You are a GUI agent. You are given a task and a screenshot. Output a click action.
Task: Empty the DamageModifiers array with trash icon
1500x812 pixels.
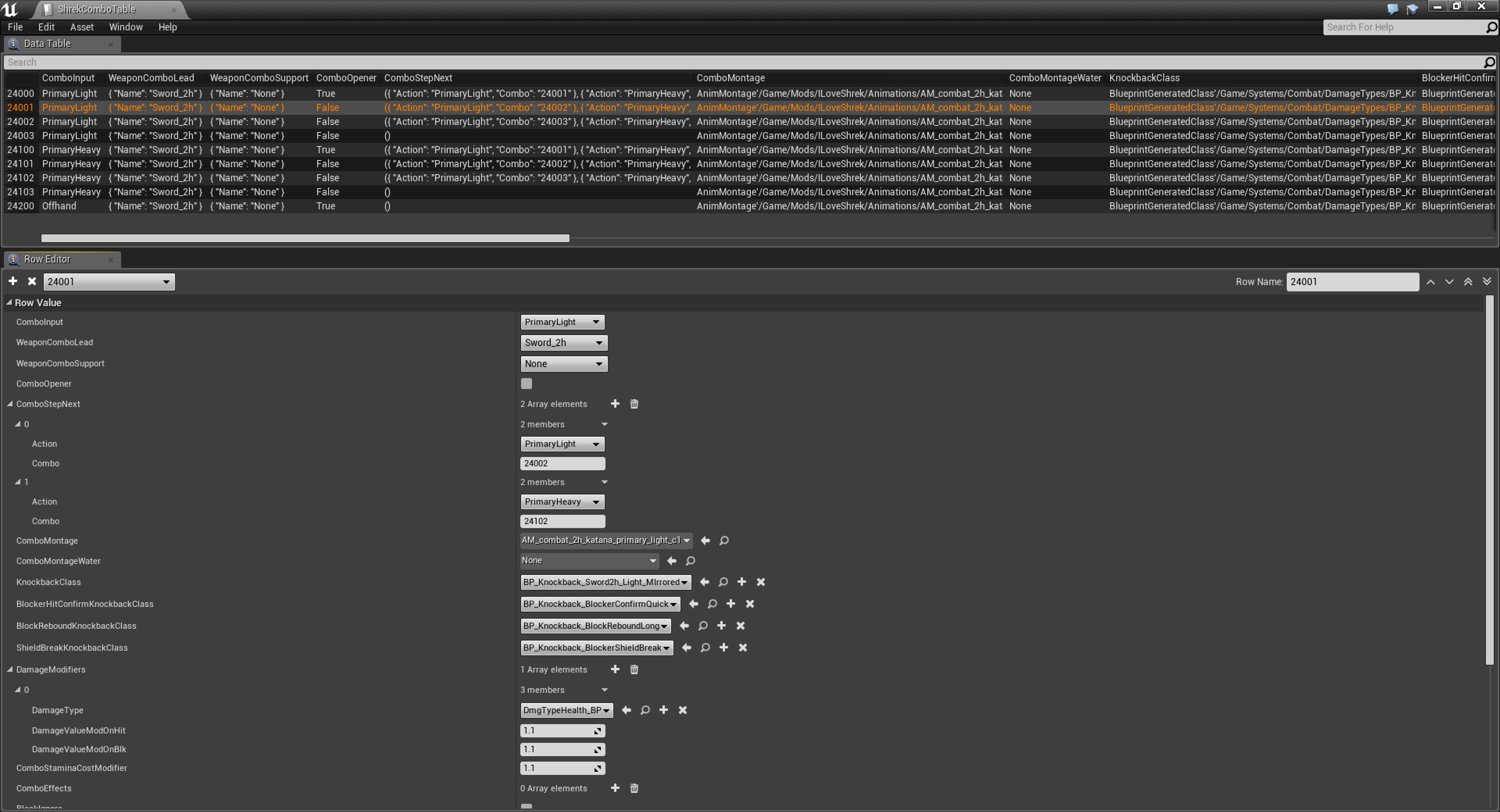click(x=634, y=669)
